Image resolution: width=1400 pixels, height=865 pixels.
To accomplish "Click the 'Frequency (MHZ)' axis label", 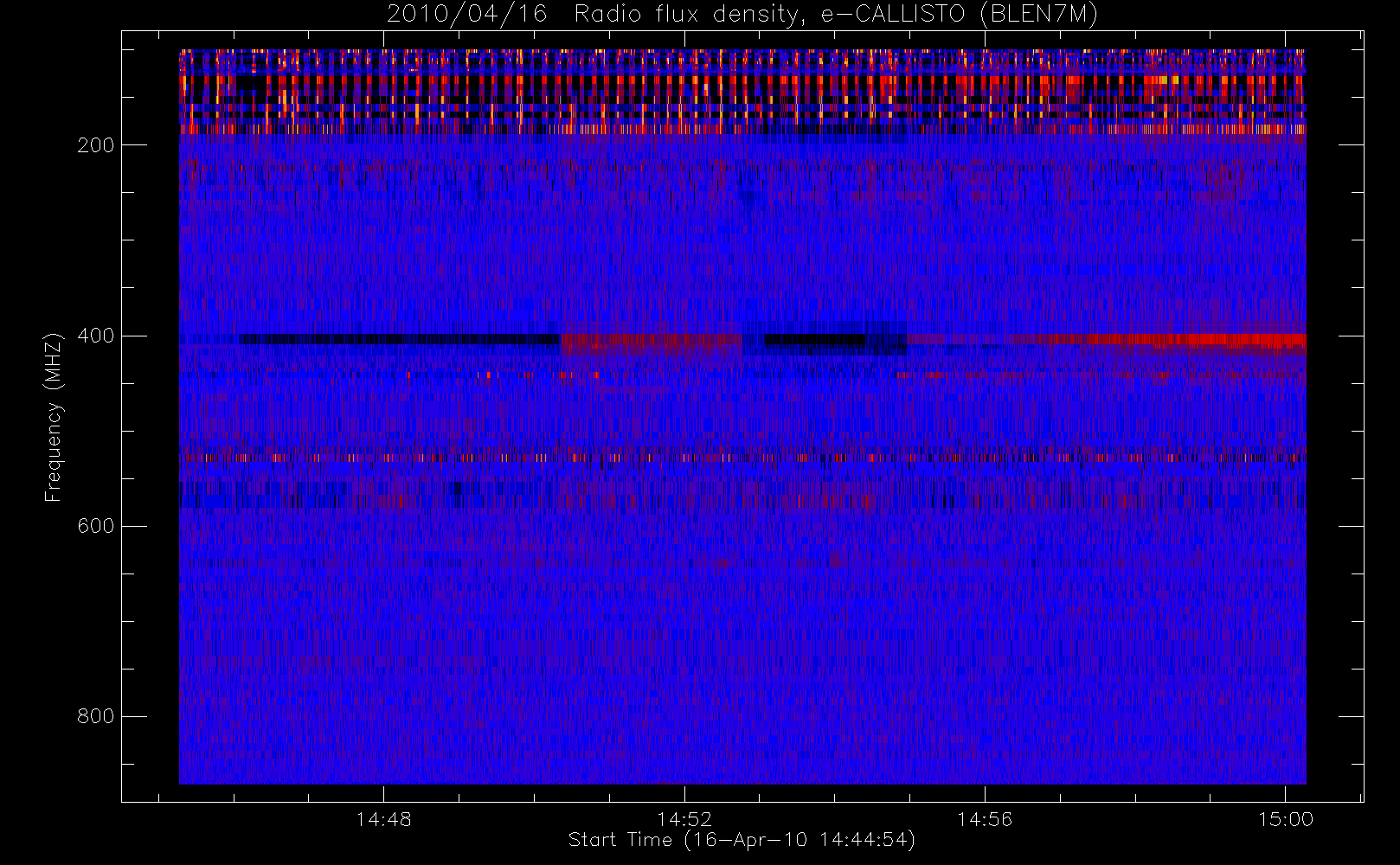I will 54,418.
